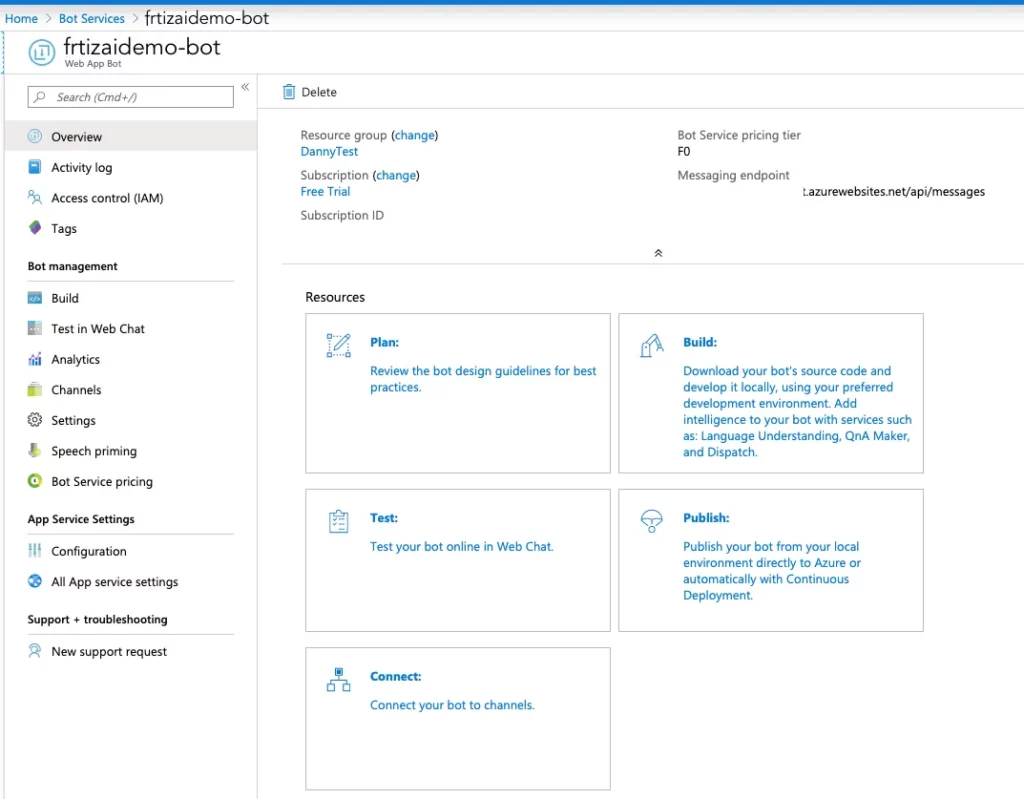Click the Build card robot arm icon

[x=652, y=346]
